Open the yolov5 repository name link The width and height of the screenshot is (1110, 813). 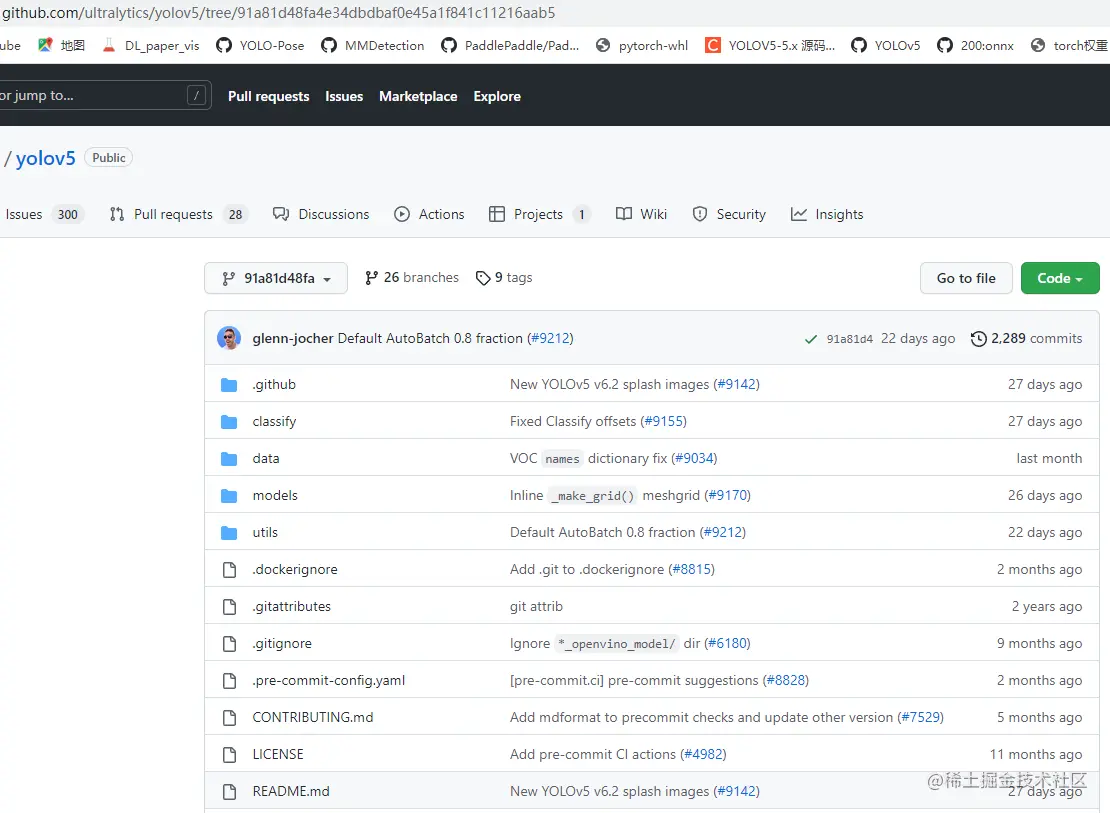(45, 158)
